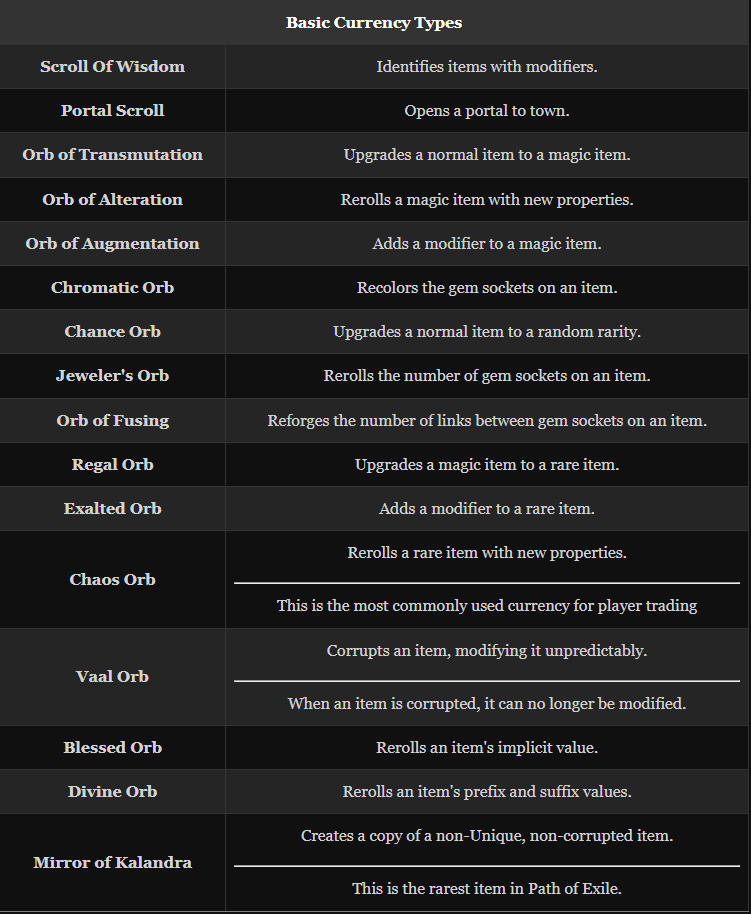Image resolution: width=751 pixels, height=914 pixels.
Task: Click the Chaos Orb currency name
Action: [112, 580]
